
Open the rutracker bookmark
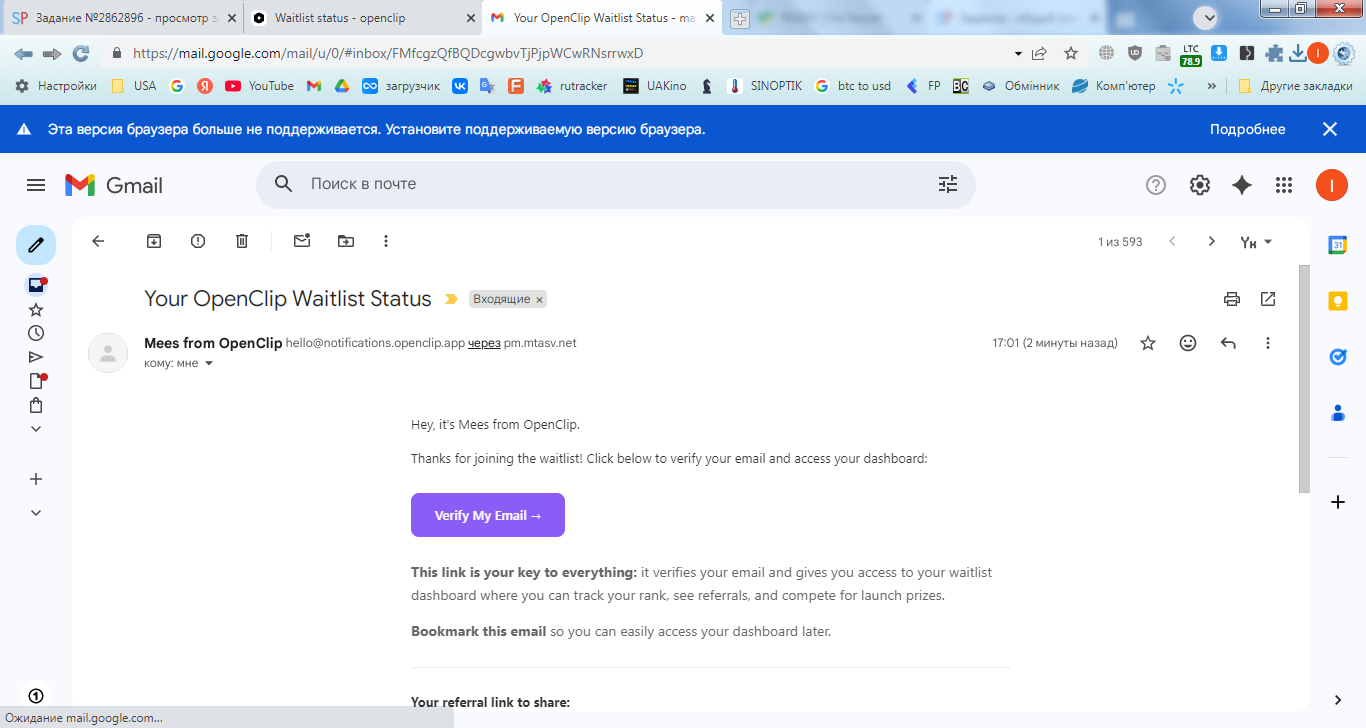[x=571, y=86]
